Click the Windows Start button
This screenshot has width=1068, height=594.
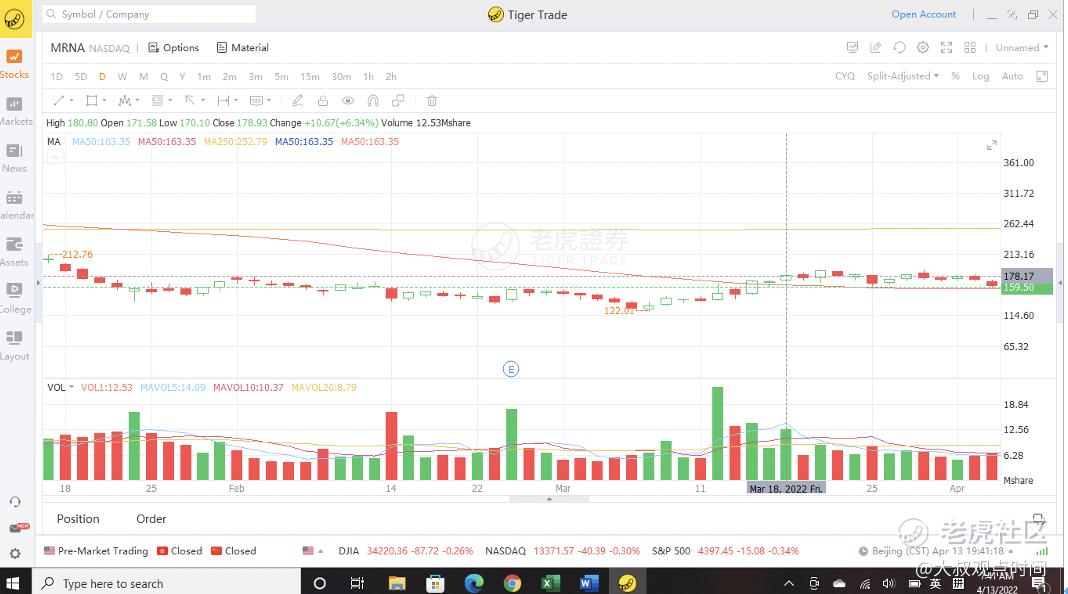click(13, 583)
